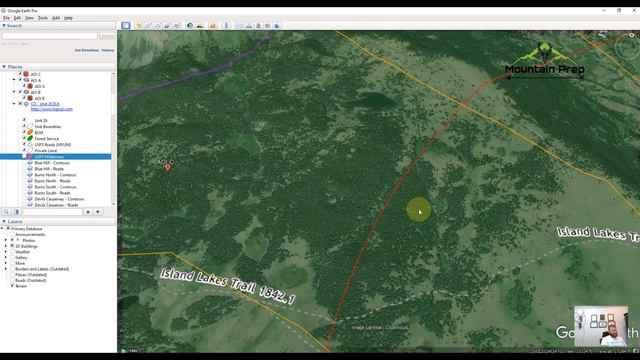640x360 pixels.
Task: Click the orange BLM polygon icon
Action: (30, 133)
